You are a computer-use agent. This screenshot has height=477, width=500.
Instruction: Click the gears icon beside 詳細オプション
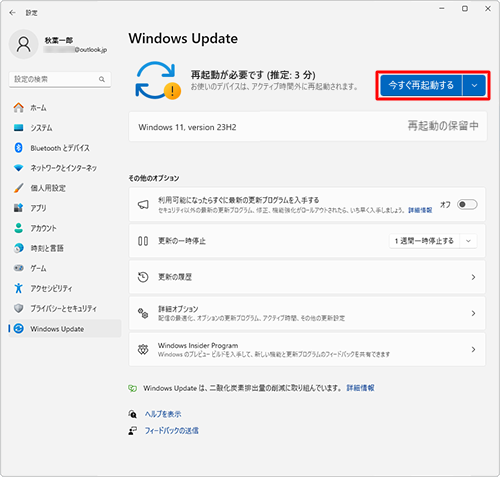(143, 313)
